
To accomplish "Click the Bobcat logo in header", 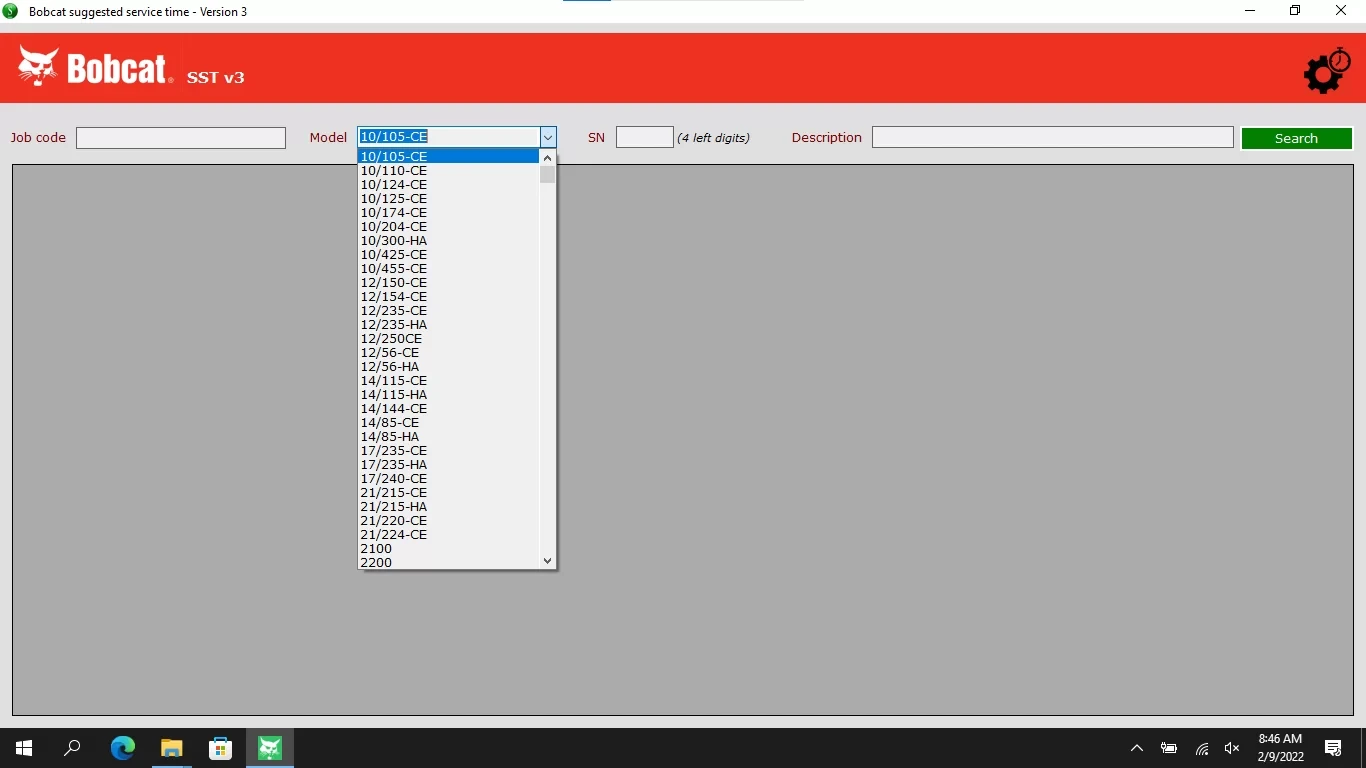I will point(95,68).
